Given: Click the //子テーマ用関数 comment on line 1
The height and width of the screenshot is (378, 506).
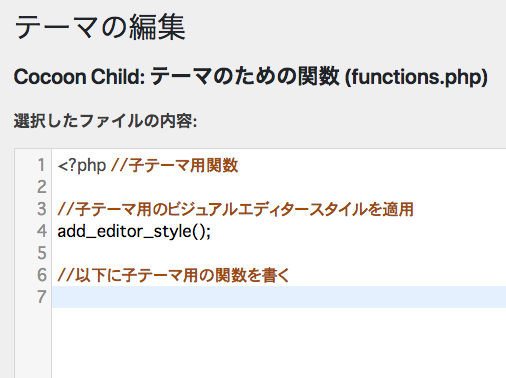Looking at the screenshot, I should (174, 165).
